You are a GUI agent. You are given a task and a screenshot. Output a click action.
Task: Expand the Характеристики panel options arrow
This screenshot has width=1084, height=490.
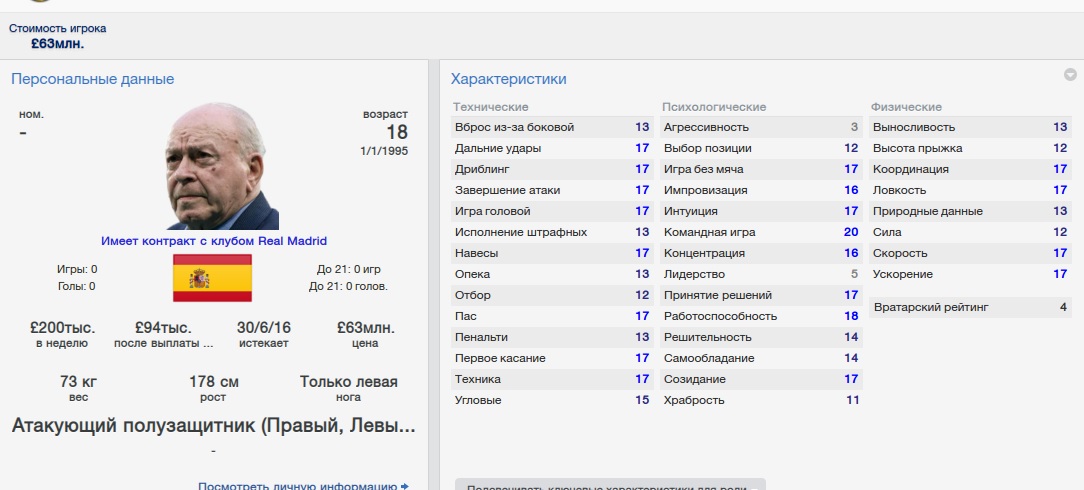1070,75
